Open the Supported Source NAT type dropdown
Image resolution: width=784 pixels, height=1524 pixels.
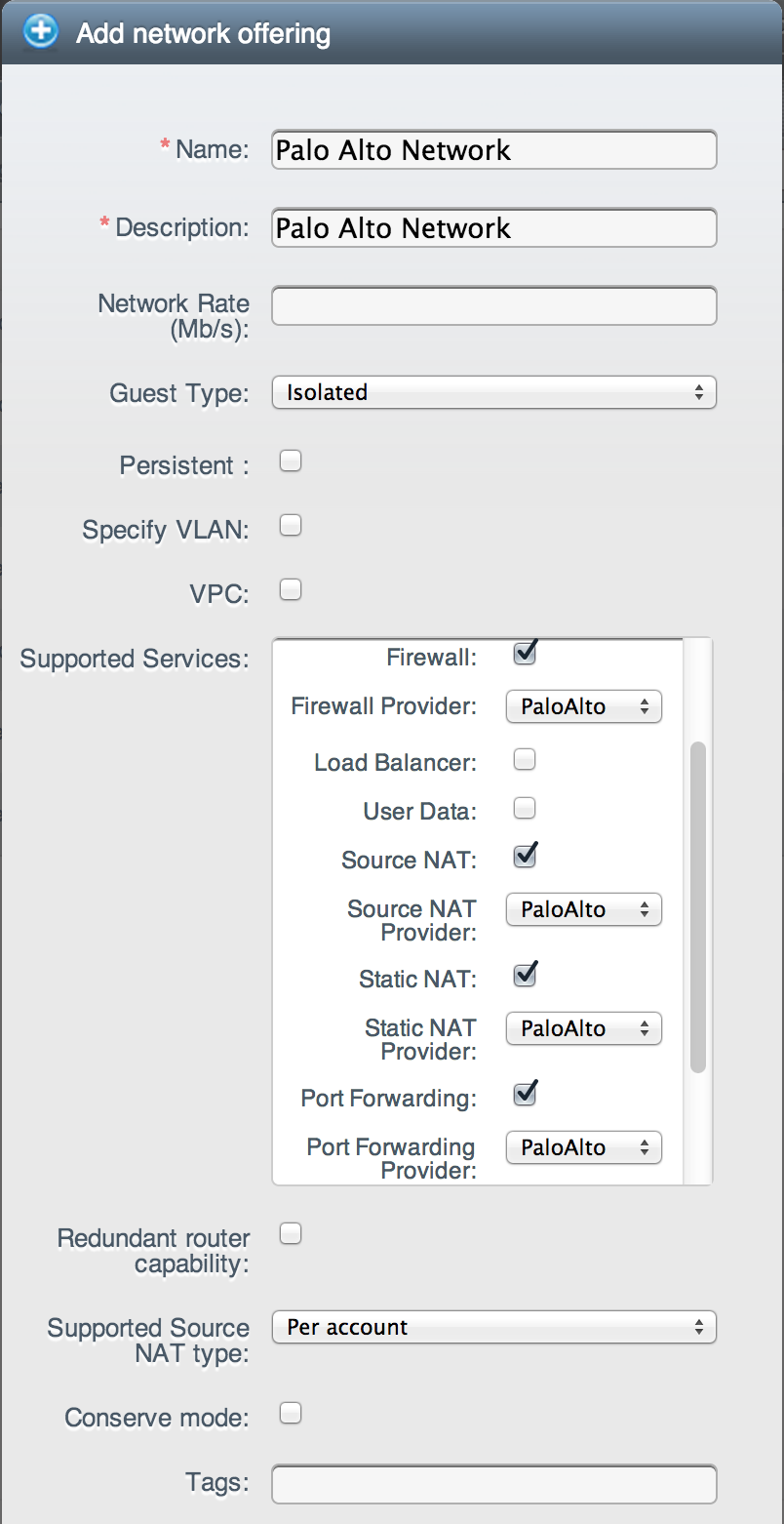point(494,1327)
